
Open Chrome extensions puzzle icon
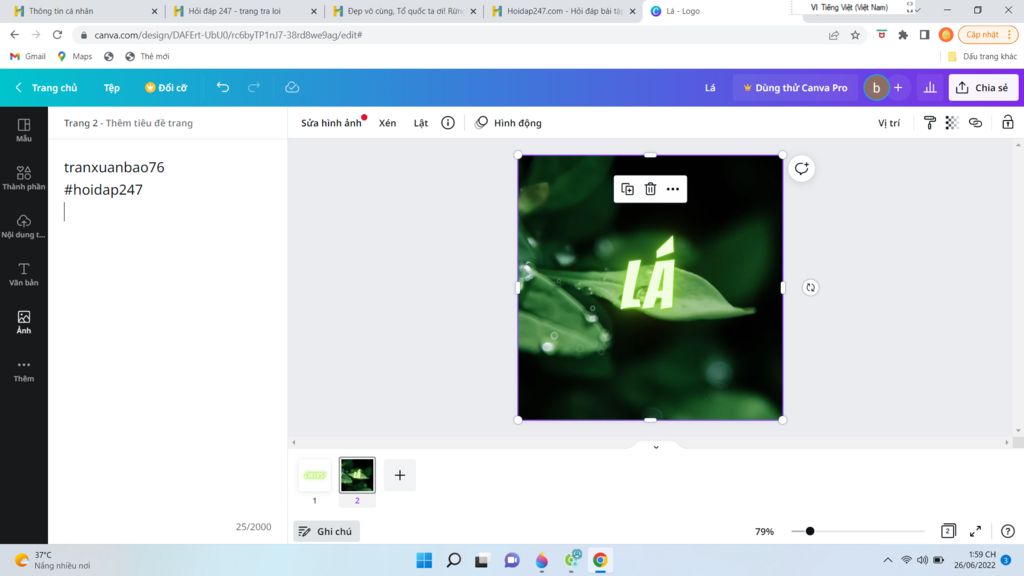coord(903,35)
